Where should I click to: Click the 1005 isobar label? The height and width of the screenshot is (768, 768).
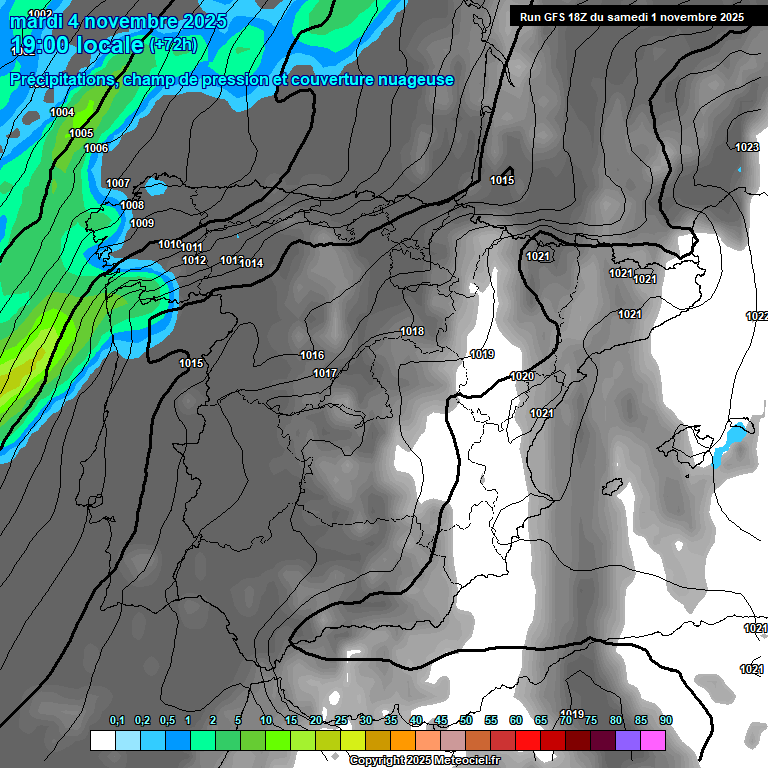(81, 133)
